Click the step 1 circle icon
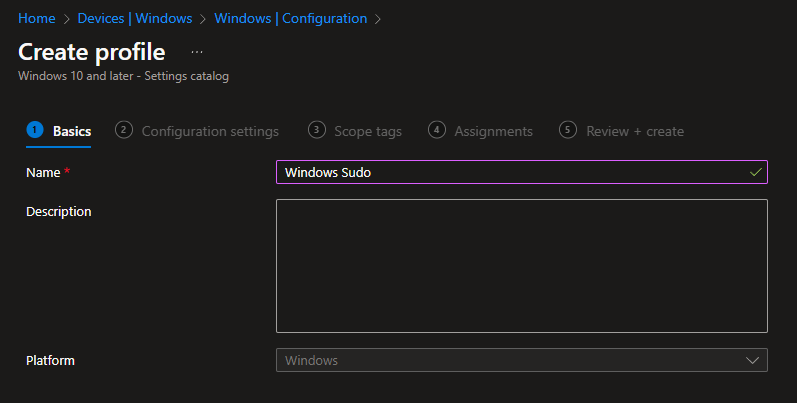The image size is (797, 403). (35, 130)
